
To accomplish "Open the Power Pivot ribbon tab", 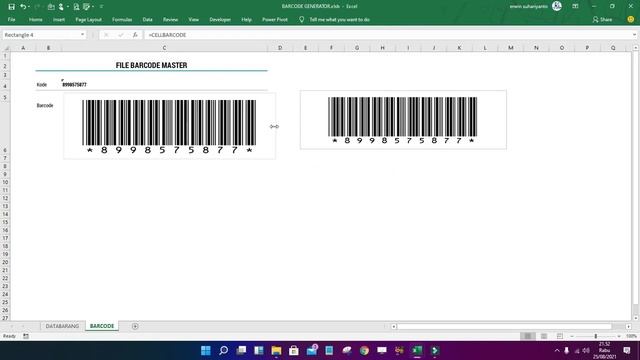I will [275, 19].
